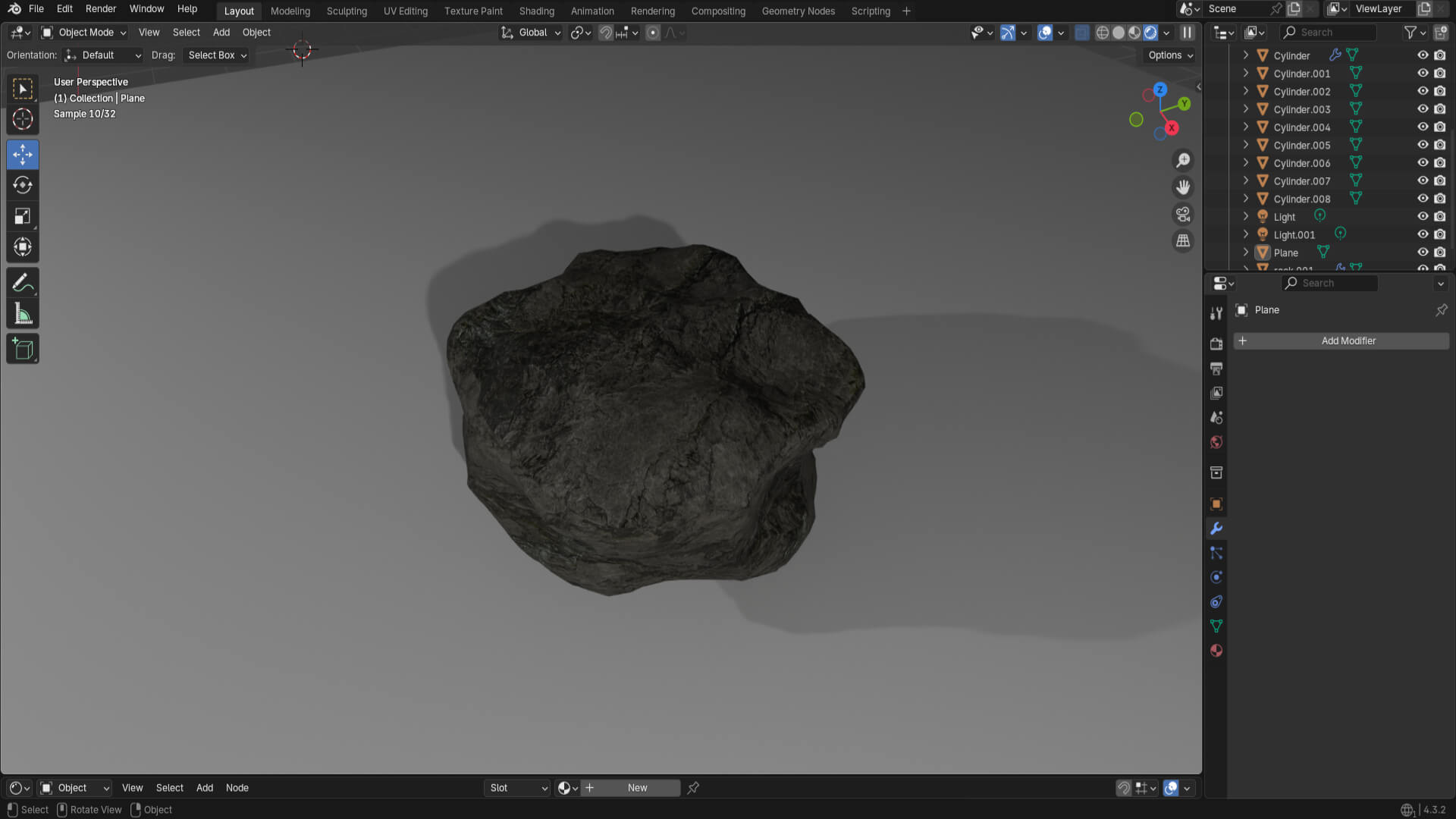This screenshot has width=1456, height=819.
Task: Choose the Add Cube tool
Action: pos(23,349)
